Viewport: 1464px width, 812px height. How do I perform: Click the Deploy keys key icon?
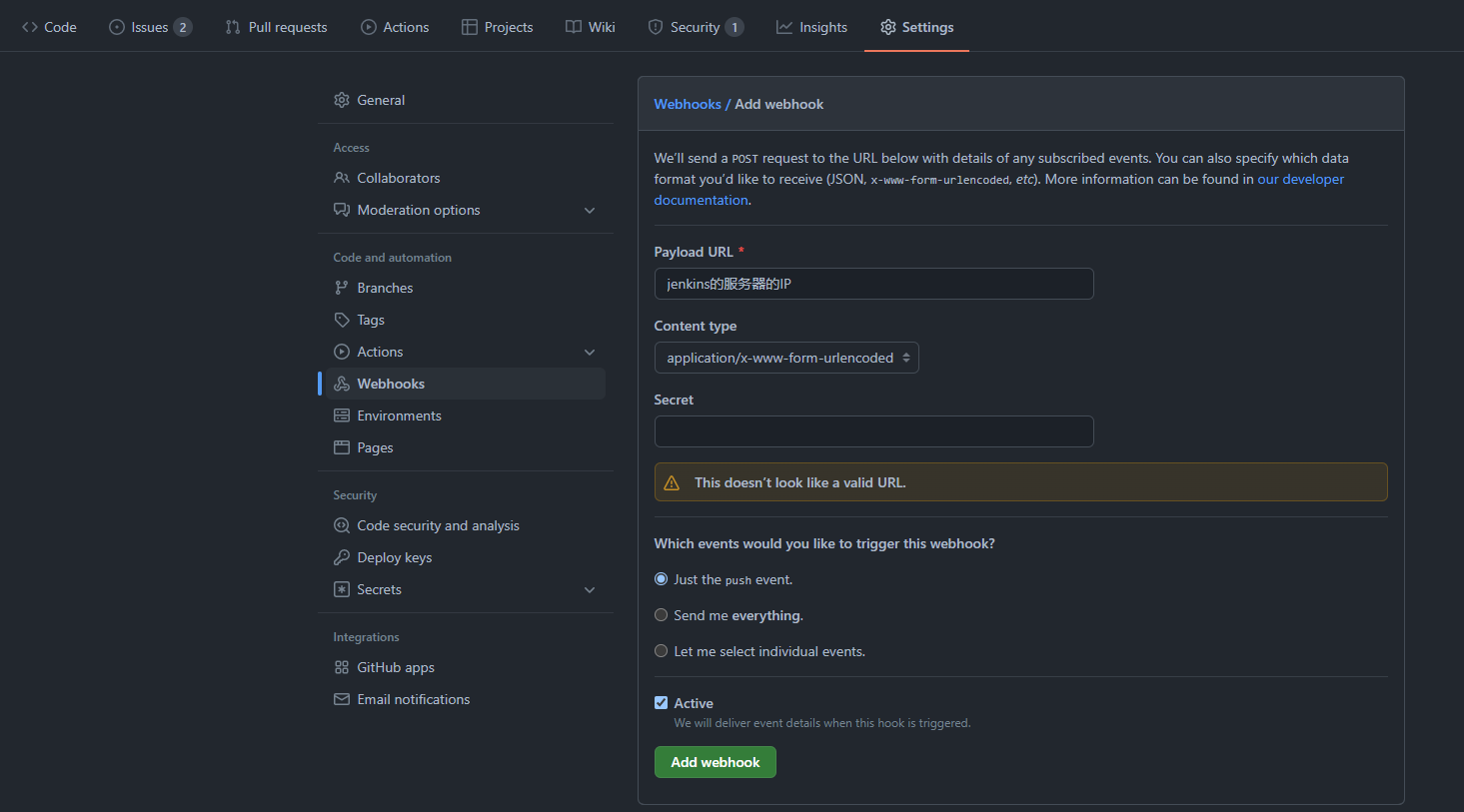point(342,557)
